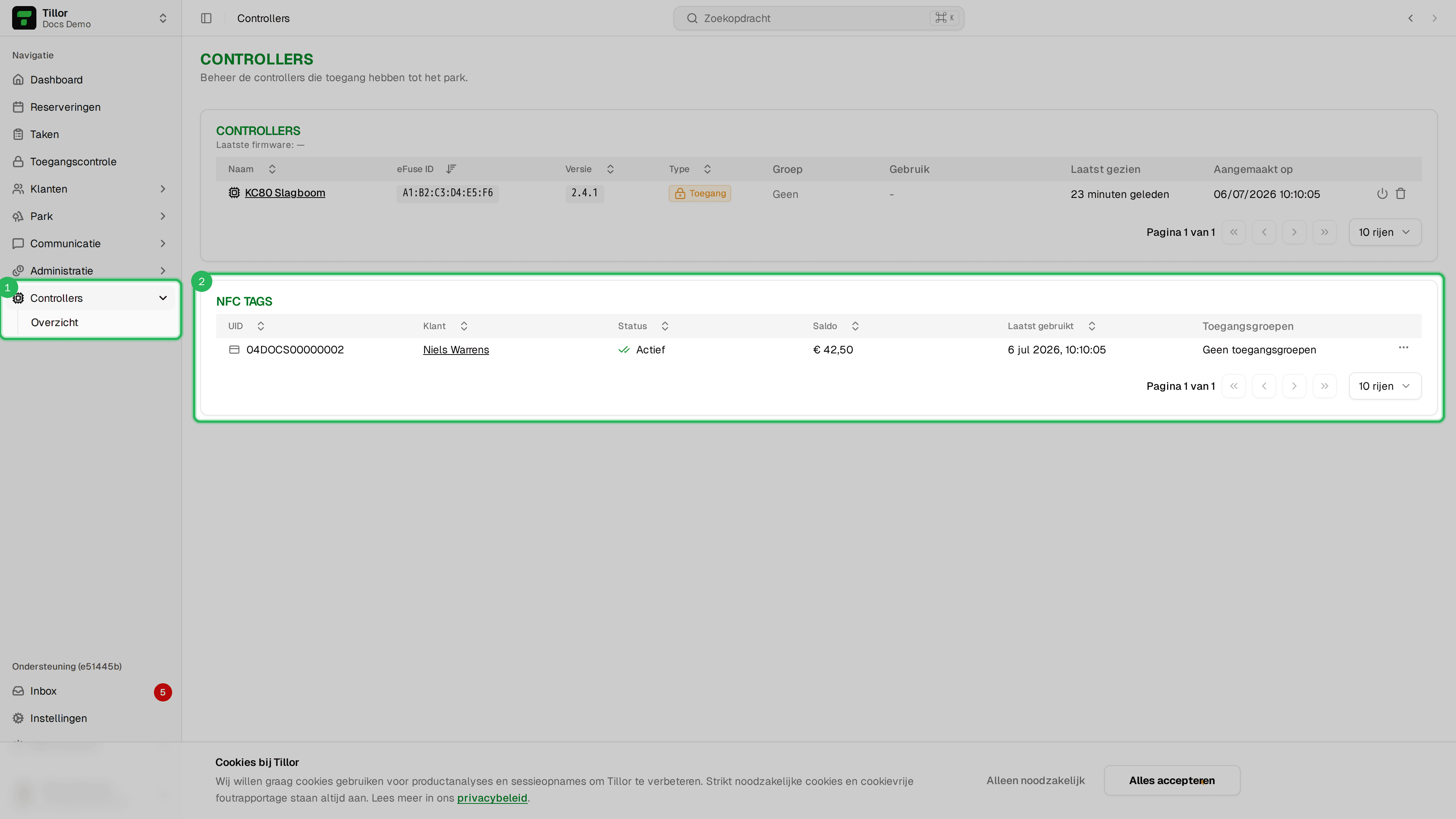The width and height of the screenshot is (1456, 819).
Task: Click the saldo value € 42,50
Action: point(833,350)
